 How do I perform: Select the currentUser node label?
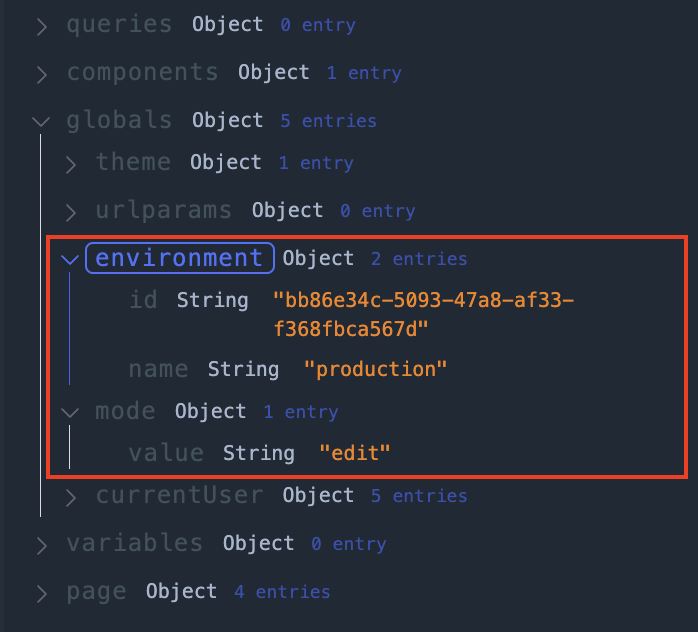coord(179,495)
